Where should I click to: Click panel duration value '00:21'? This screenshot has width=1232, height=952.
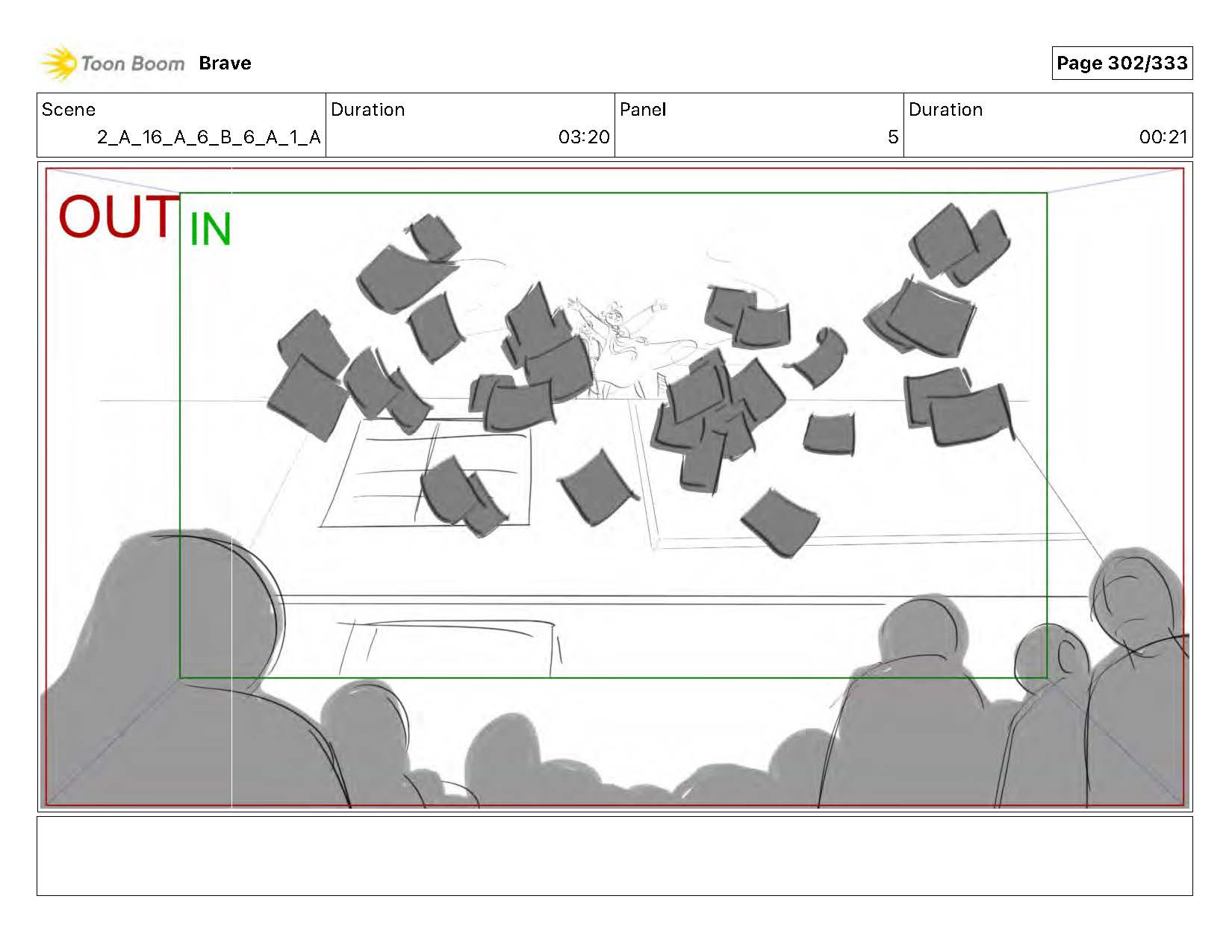pos(1163,137)
